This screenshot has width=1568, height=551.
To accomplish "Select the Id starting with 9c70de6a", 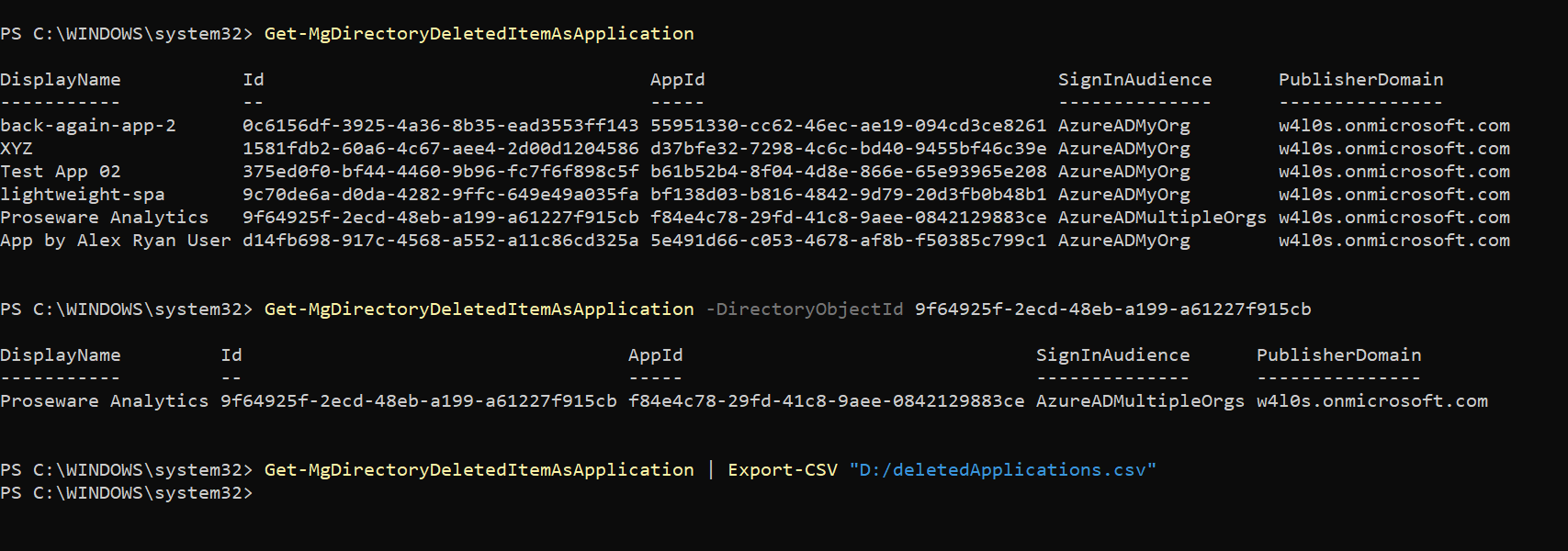I will click(x=440, y=195).
